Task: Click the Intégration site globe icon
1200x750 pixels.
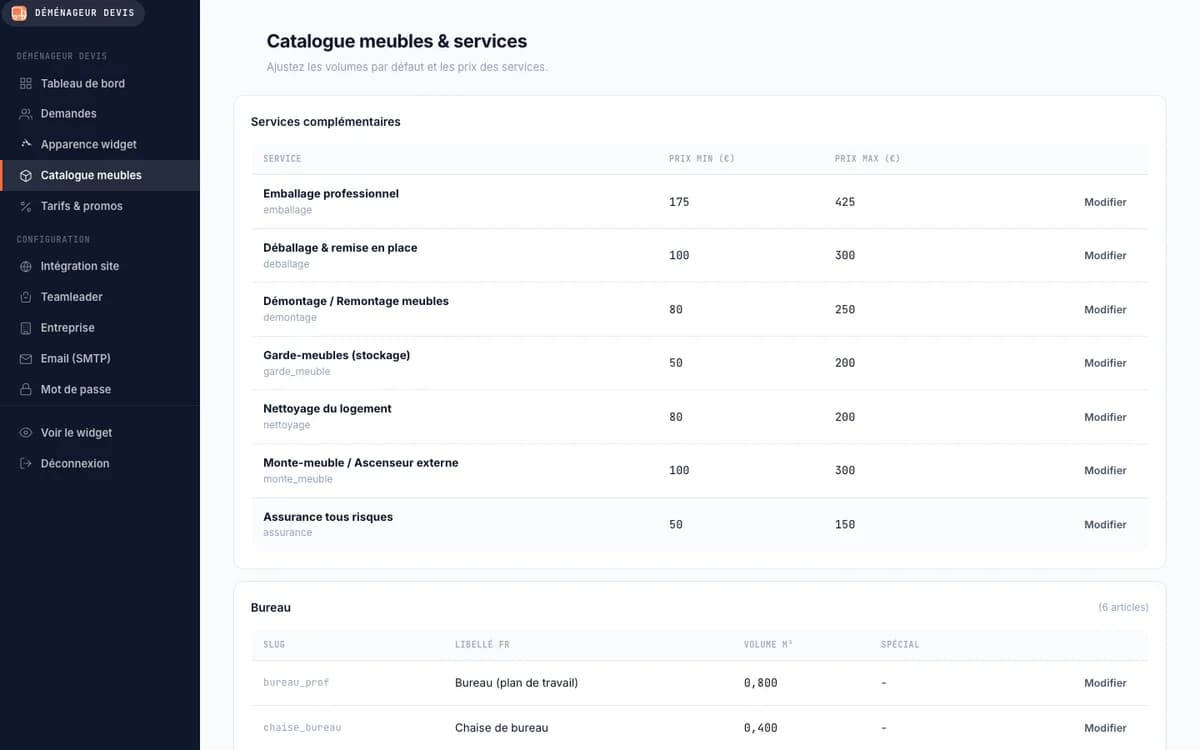Action: tap(26, 266)
